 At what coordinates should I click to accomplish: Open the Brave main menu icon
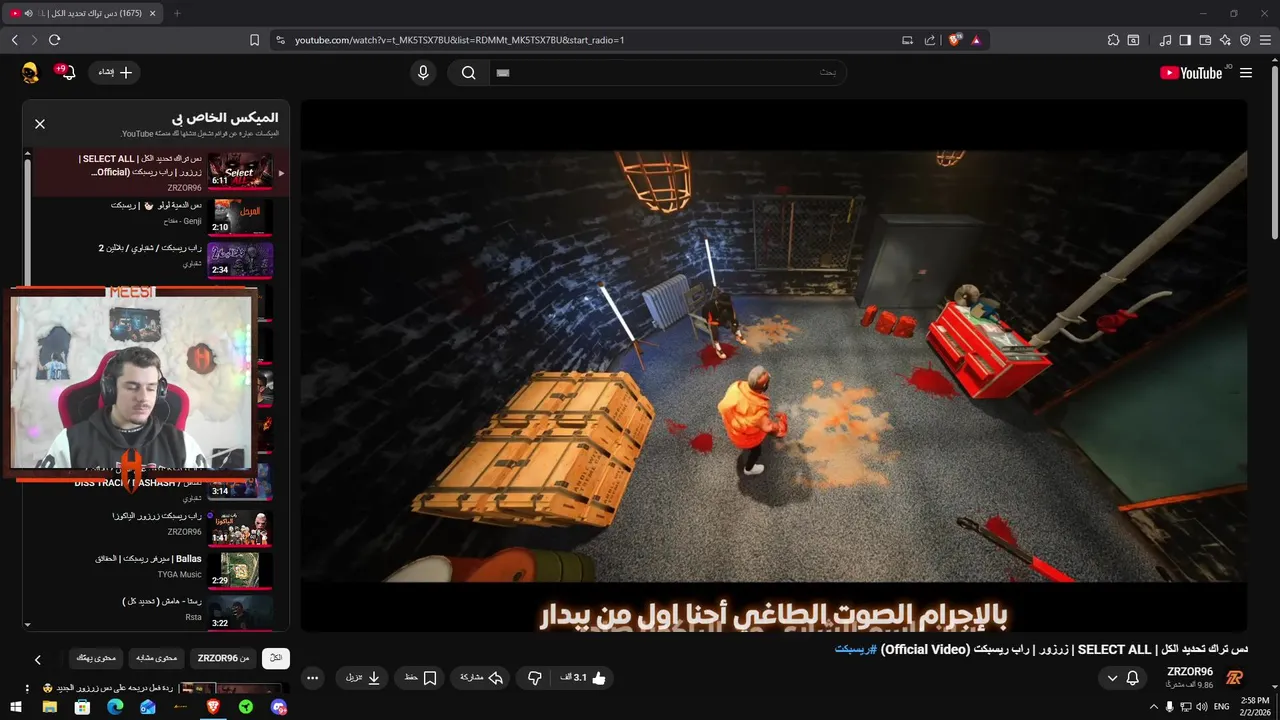pyautogui.click(x=1265, y=40)
